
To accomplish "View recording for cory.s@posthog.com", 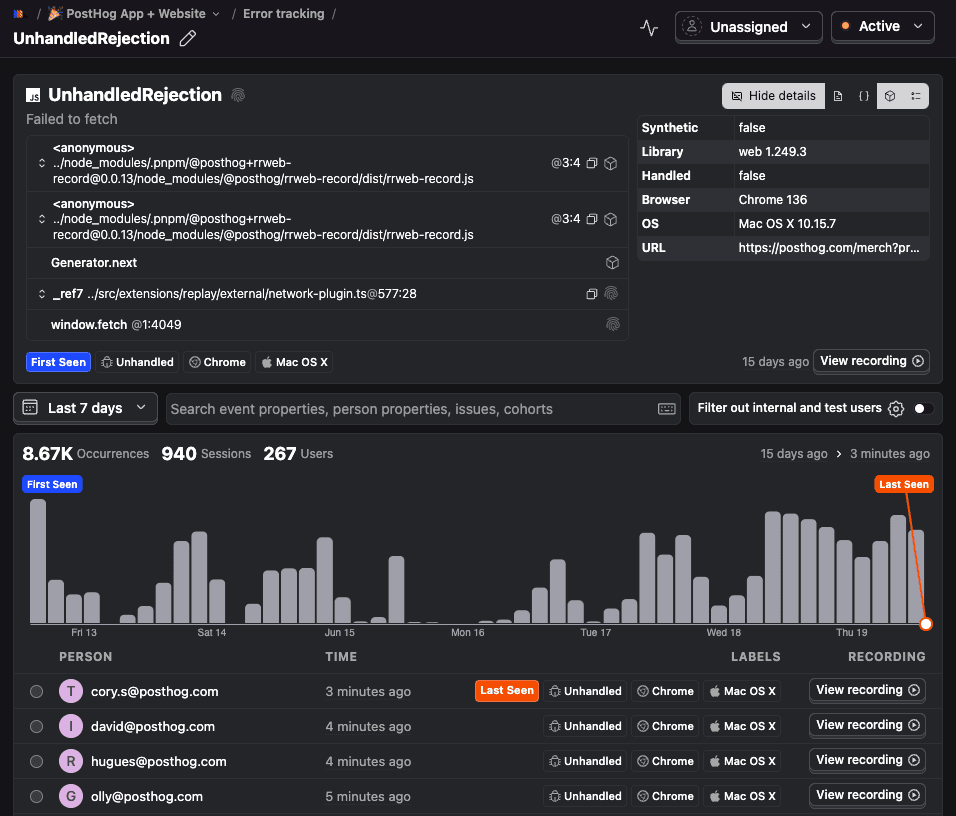I will [x=867, y=690].
